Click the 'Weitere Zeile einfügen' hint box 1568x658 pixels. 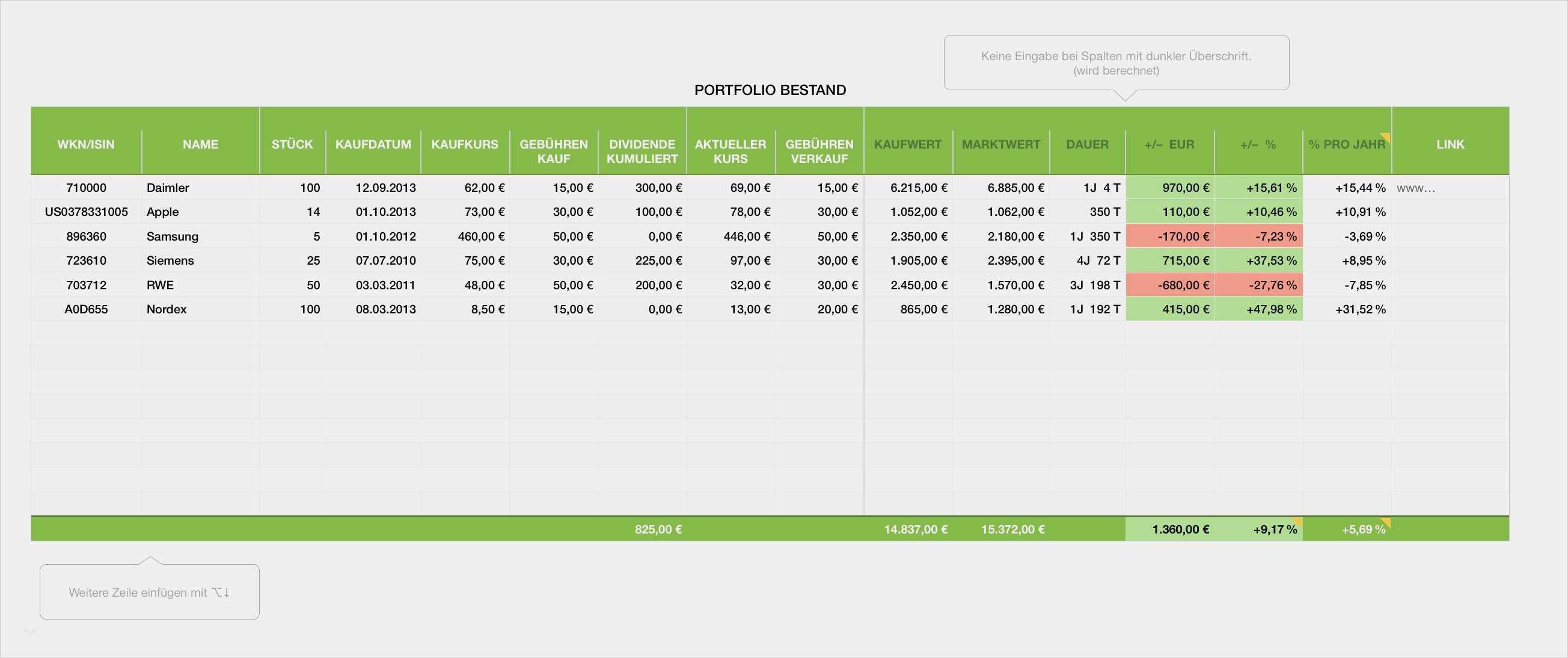tap(149, 592)
